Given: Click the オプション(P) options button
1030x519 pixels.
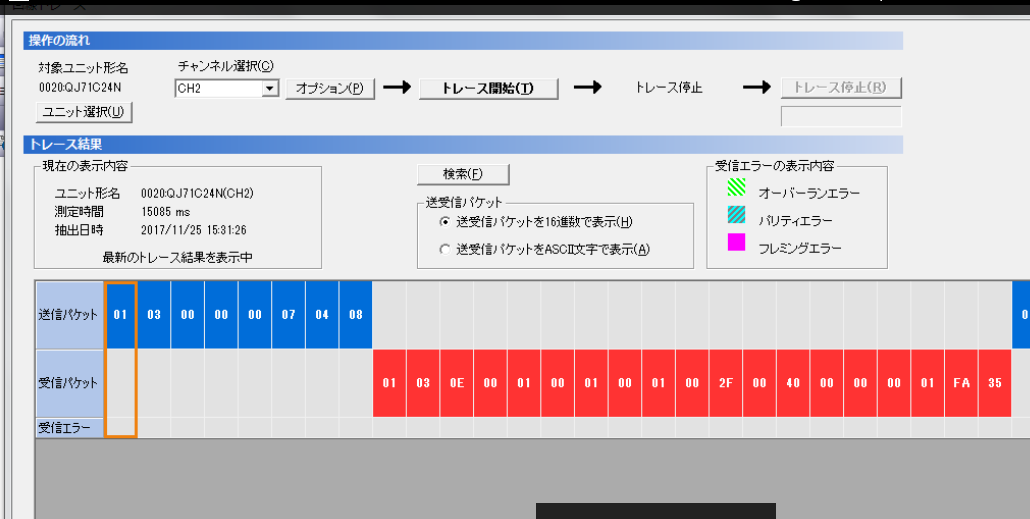Looking at the screenshot, I should 331,88.
